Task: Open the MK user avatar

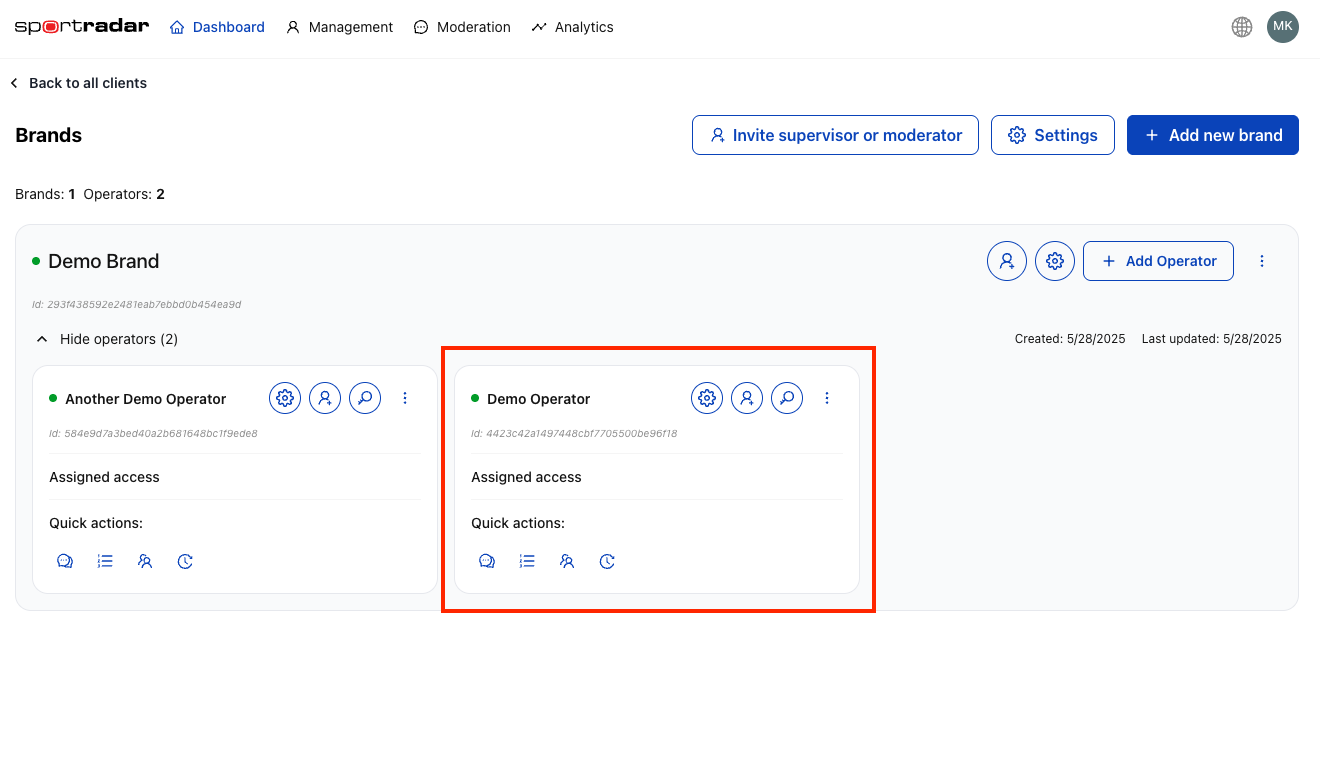Action: click(1283, 27)
